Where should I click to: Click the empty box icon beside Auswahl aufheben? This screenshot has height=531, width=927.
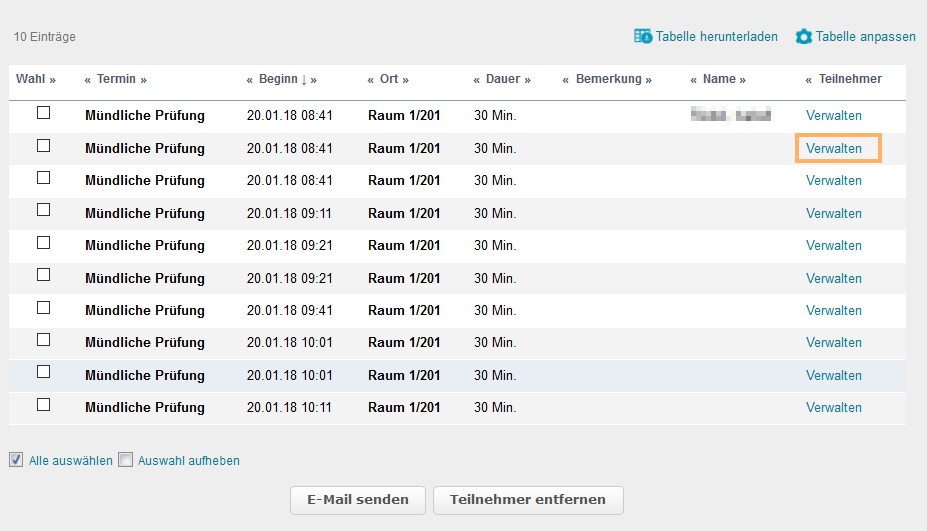(x=125, y=460)
